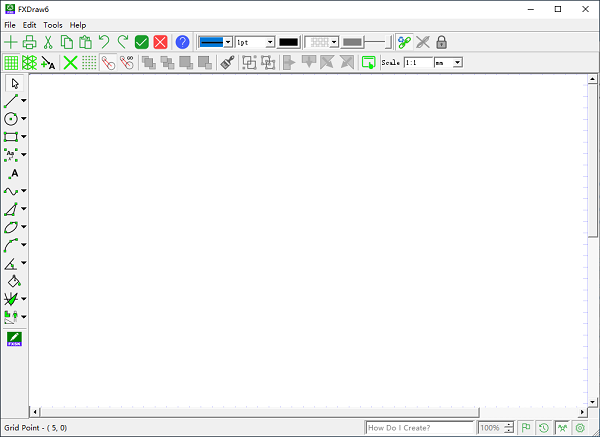The width and height of the screenshot is (600, 437).
Task: Toggle the dotted grid points
Action: point(89,62)
